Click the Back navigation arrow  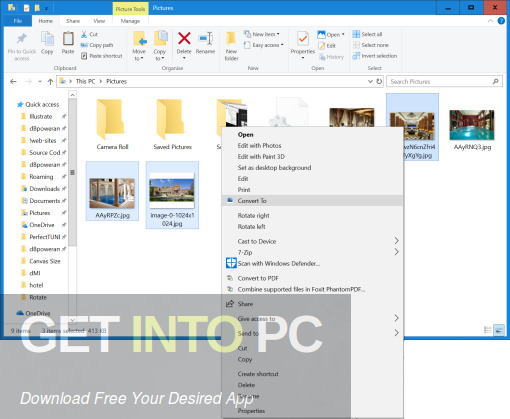pos(13,81)
